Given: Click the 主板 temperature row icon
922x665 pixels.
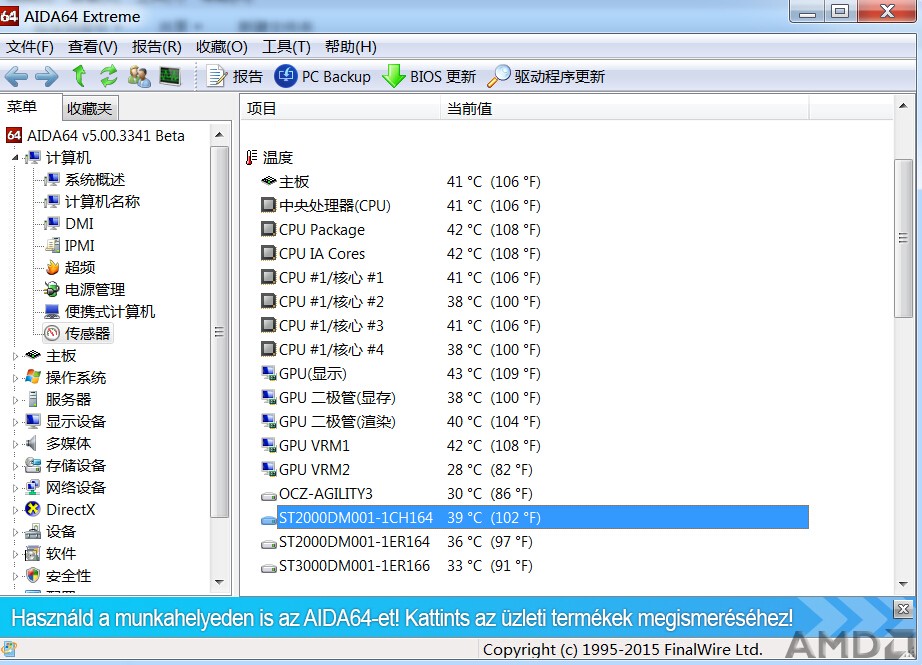Looking at the screenshot, I should click(x=269, y=181).
